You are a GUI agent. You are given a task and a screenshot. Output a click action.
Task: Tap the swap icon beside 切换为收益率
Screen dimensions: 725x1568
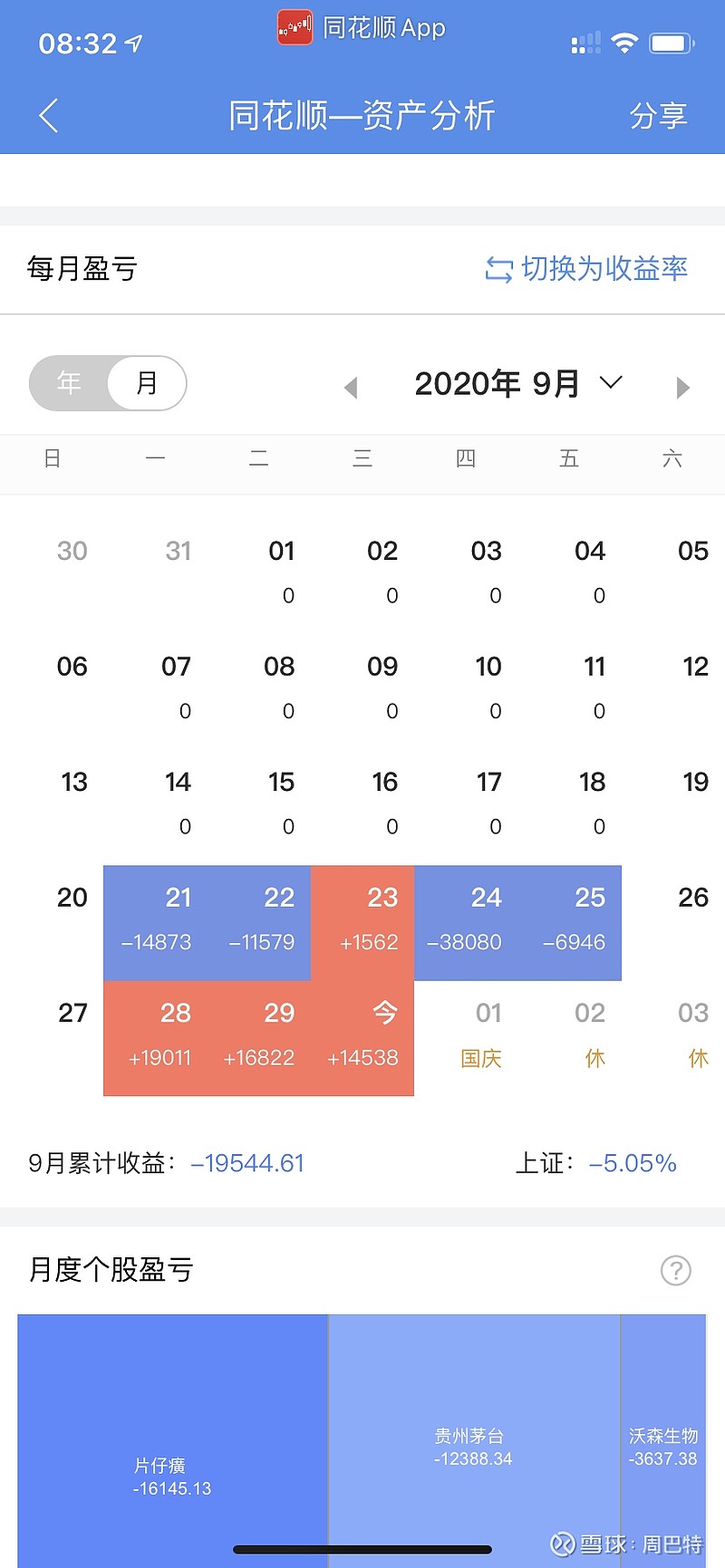[498, 269]
